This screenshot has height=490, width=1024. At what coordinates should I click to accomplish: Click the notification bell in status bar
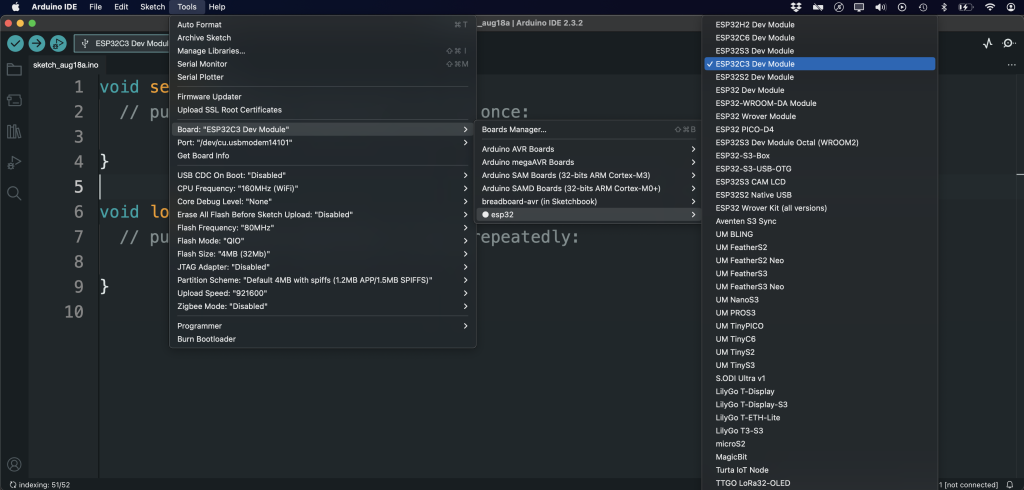[1010, 485]
